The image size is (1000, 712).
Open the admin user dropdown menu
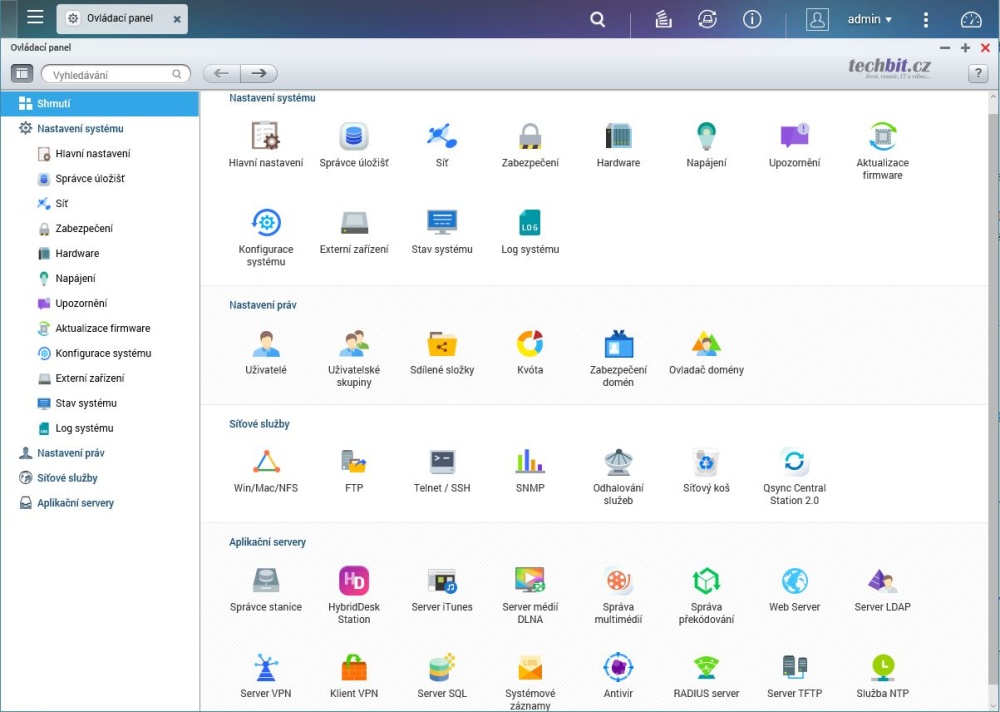[x=869, y=19]
